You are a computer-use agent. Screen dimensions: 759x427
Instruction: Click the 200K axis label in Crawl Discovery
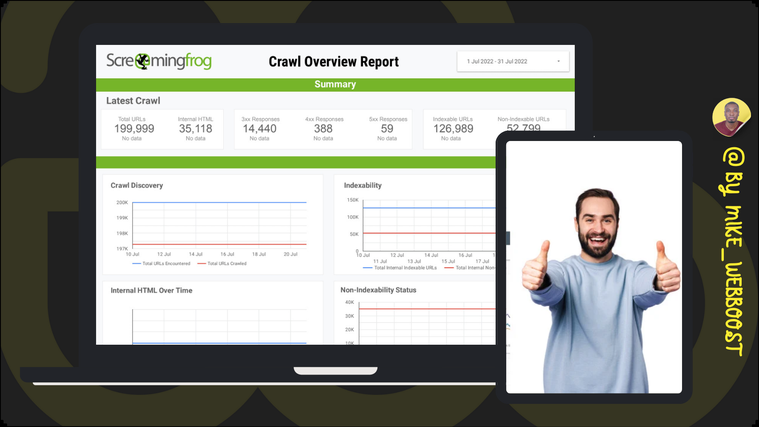(122, 202)
